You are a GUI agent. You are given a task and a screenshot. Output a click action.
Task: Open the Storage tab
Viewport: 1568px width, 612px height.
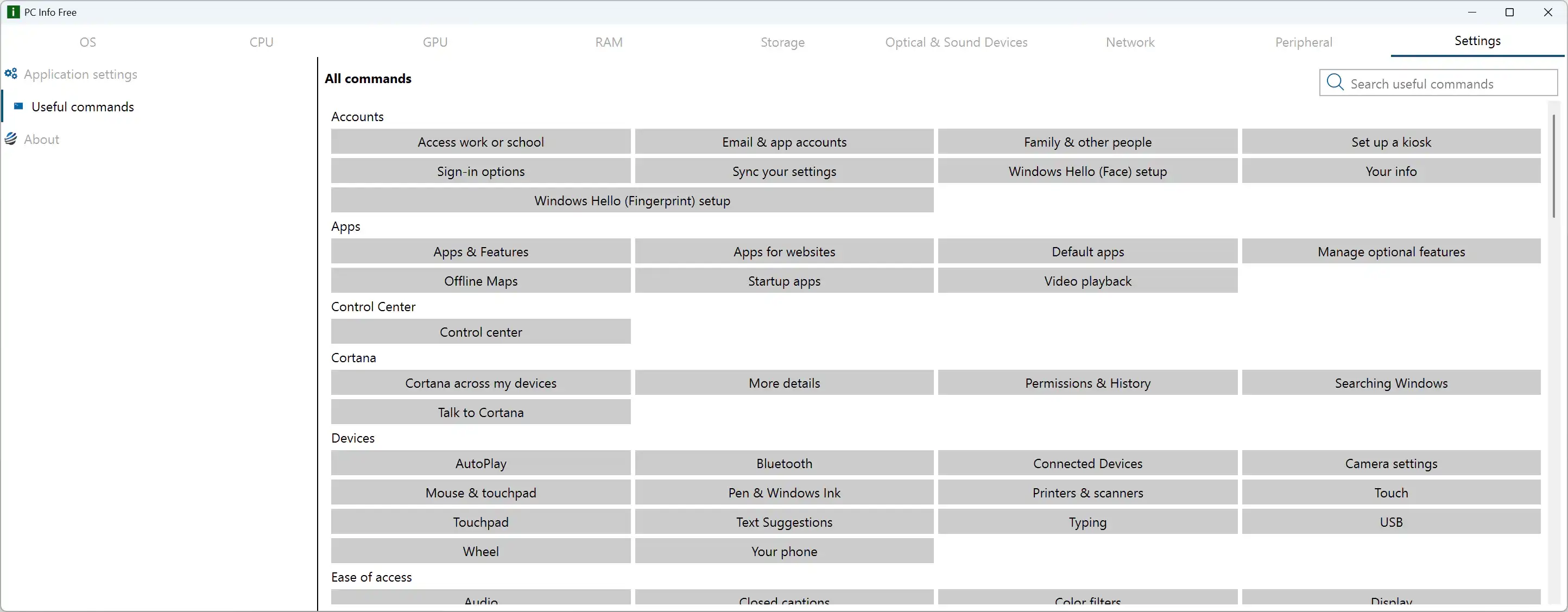782,42
